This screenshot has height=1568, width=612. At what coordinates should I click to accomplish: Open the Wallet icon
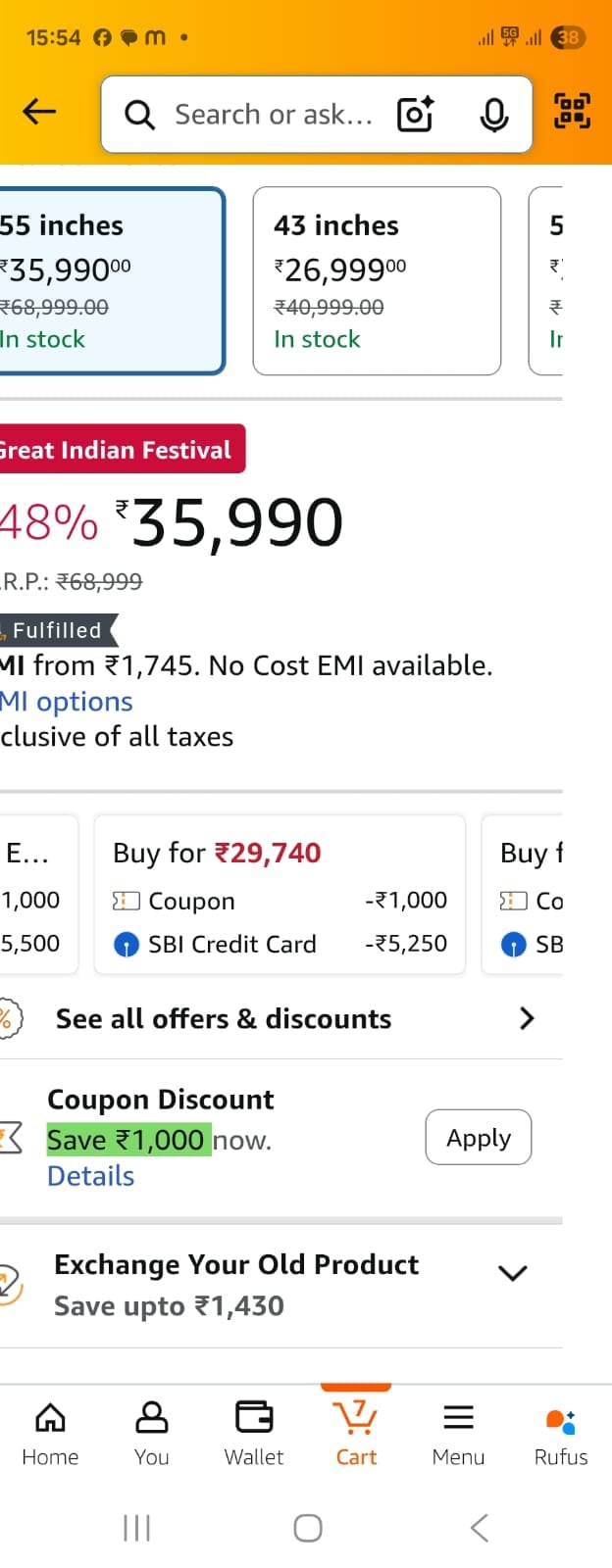point(254,1433)
